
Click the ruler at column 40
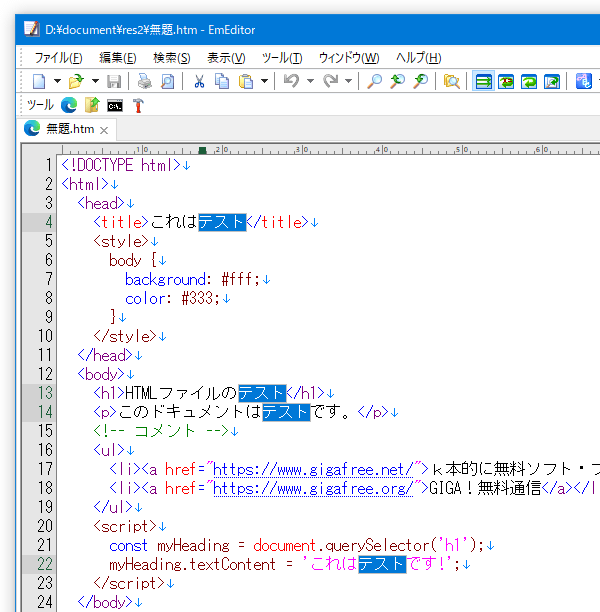point(382,150)
